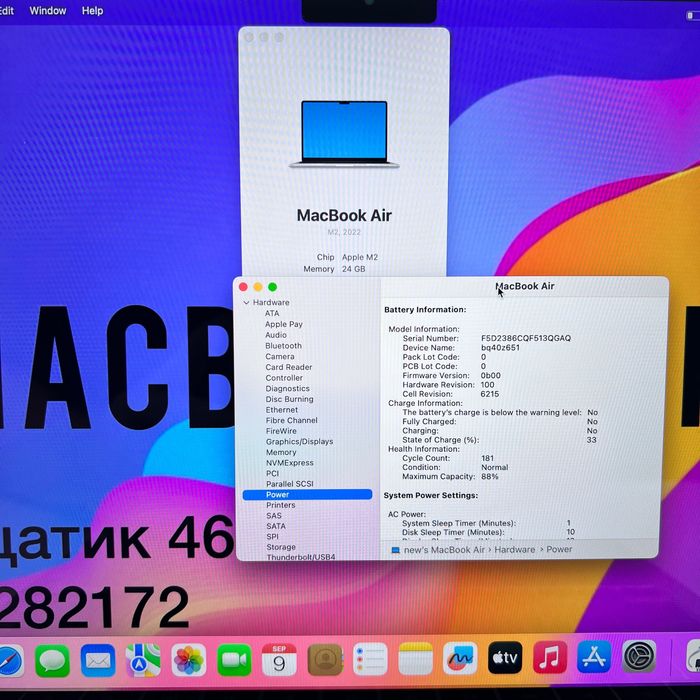Open Safari from the Dock
700x700 pixels.
point(10,660)
